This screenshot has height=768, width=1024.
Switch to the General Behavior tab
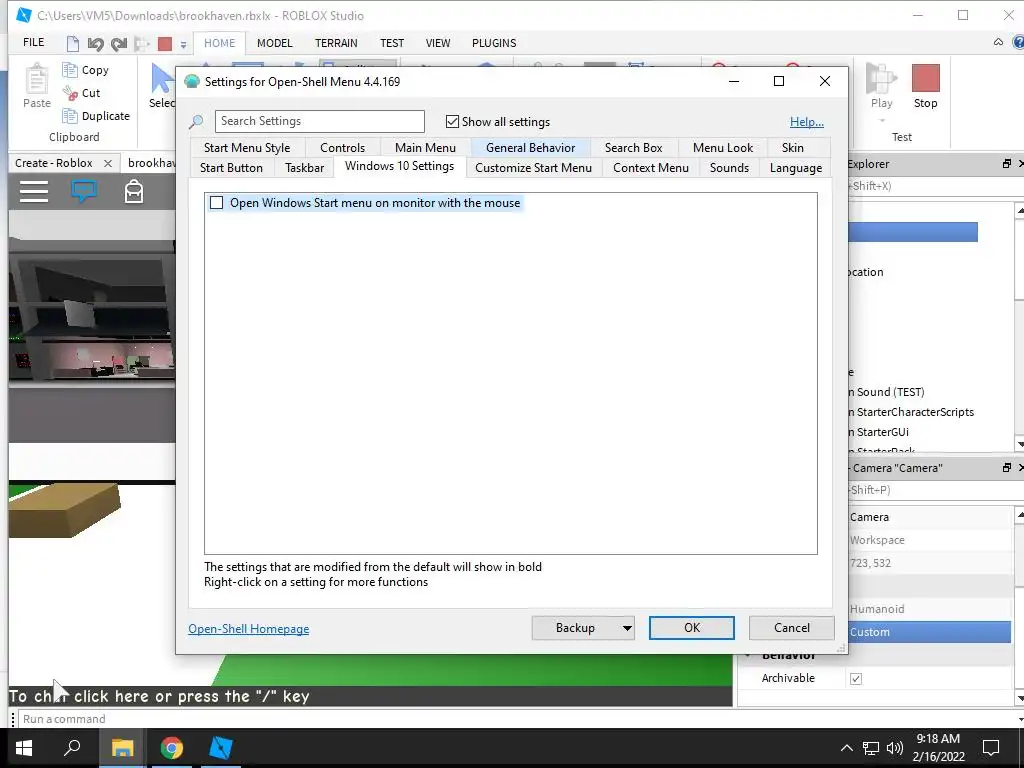[x=530, y=148]
